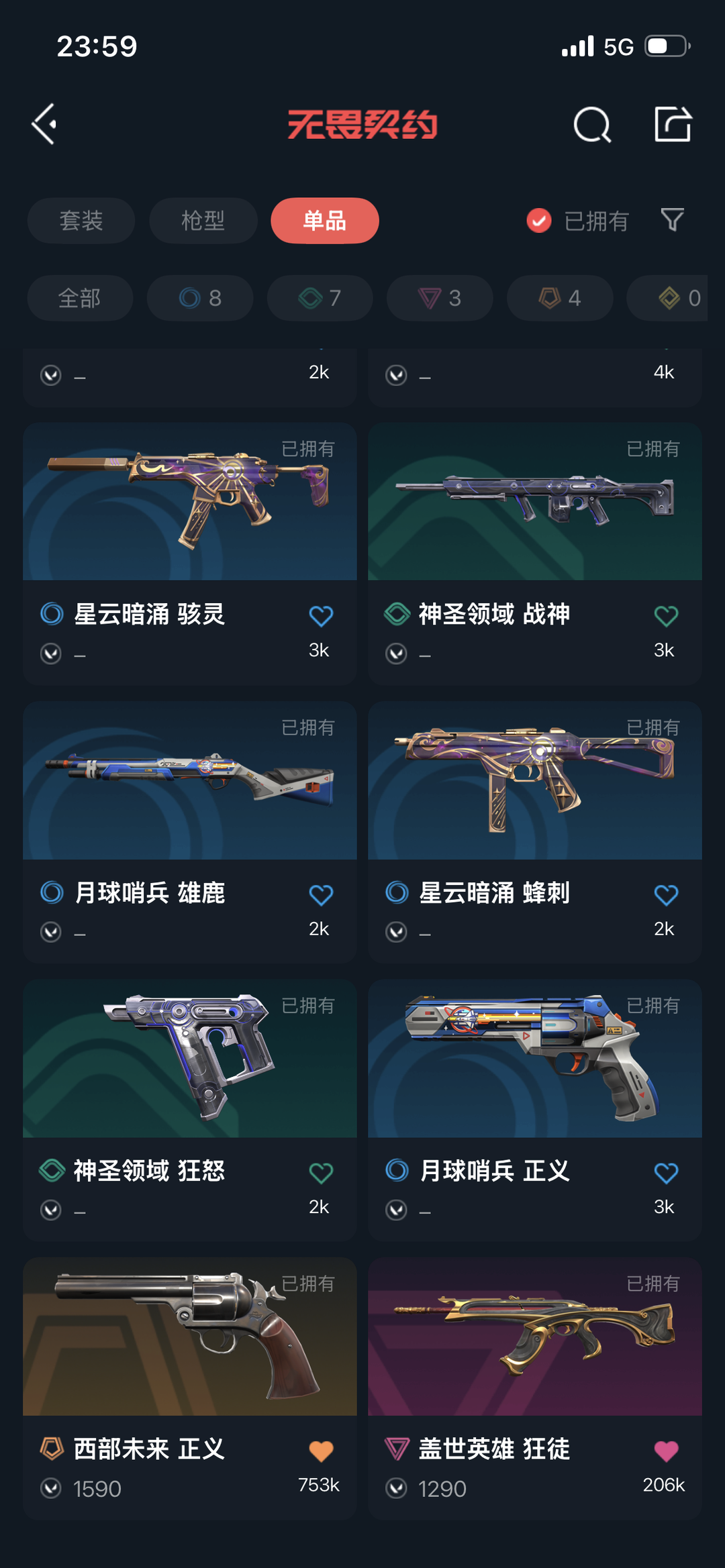
Task: Open the 月球哨兵 正义 revolver thumbnail
Action: [535, 1058]
